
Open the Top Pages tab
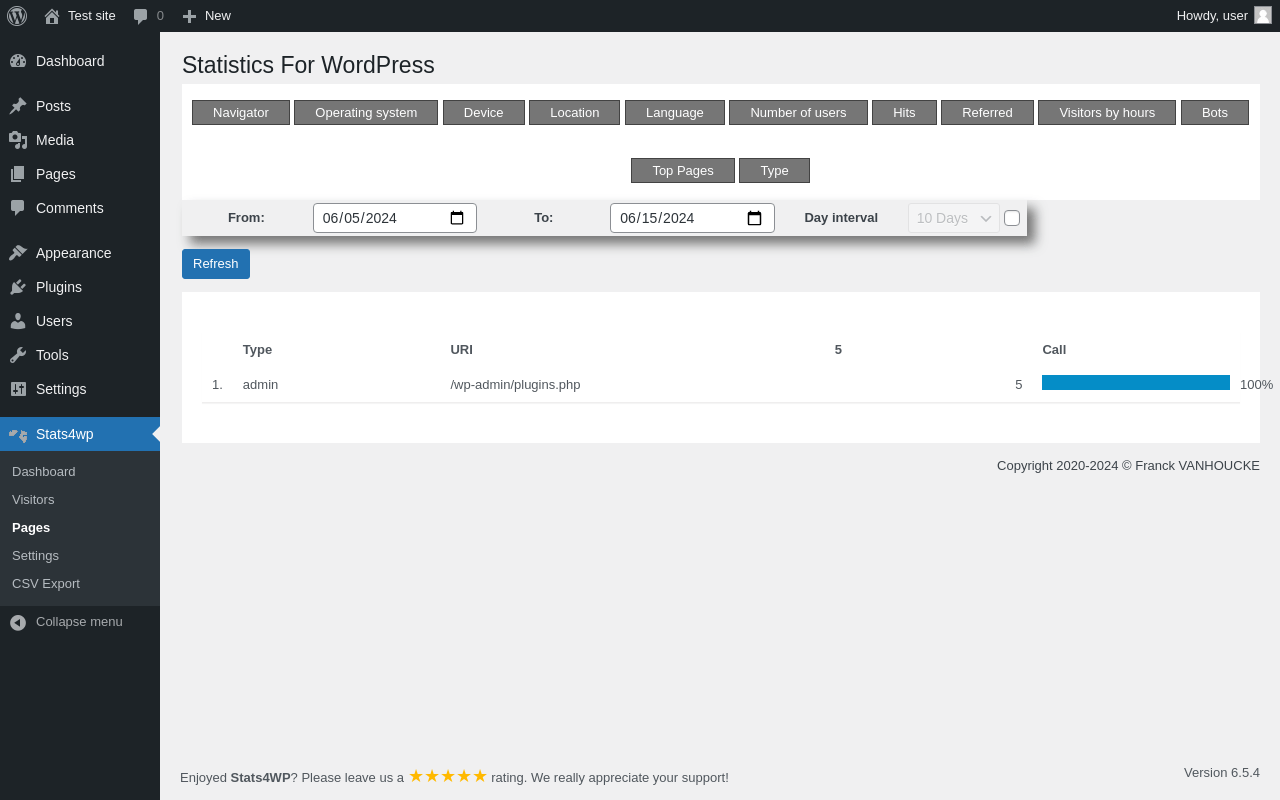click(683, 170)
